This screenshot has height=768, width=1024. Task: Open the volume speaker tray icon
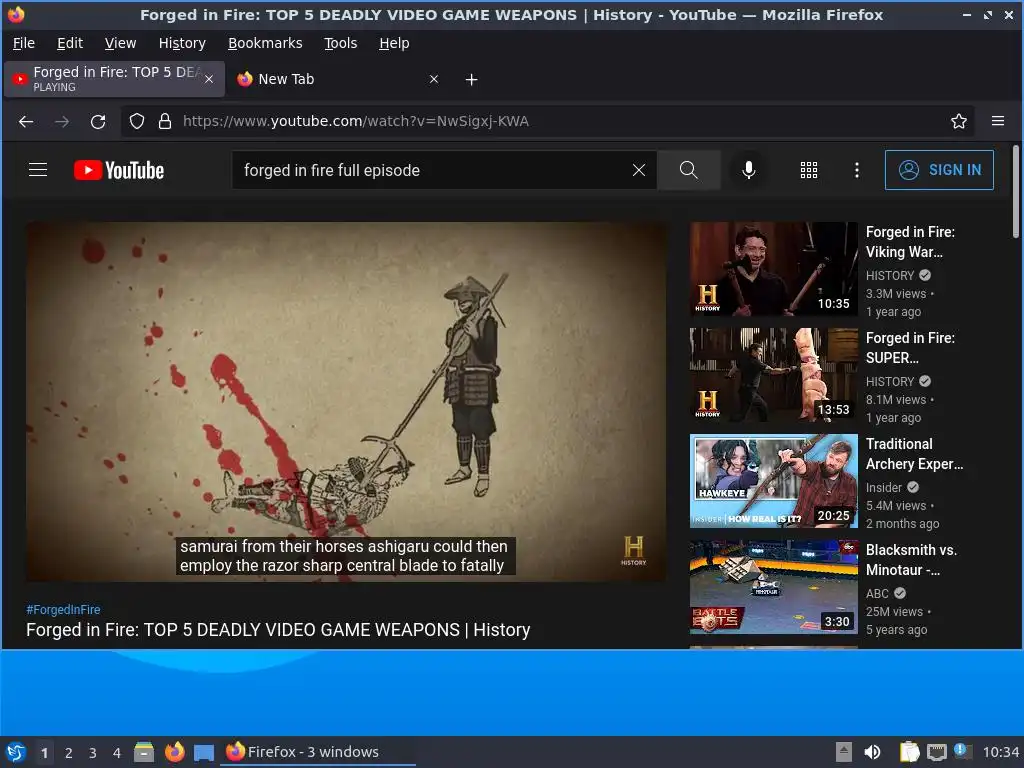(x=872, y=752)
